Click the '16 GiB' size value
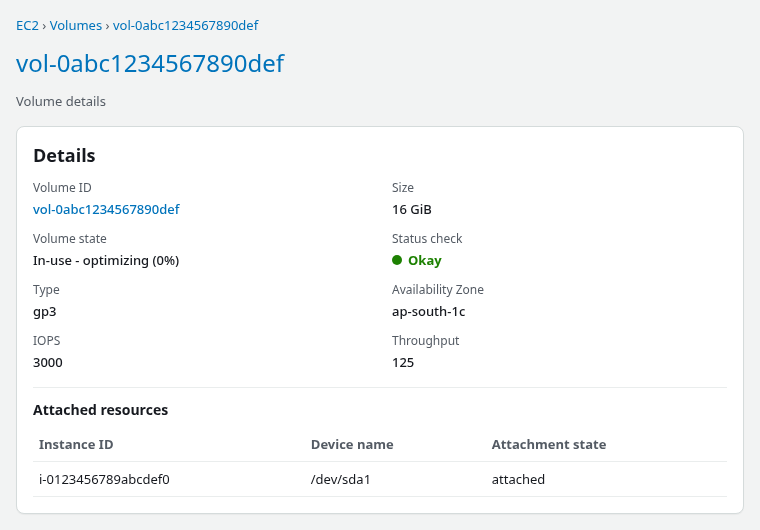760x530 pixels. pyautogui.click(x=412, y=209)
